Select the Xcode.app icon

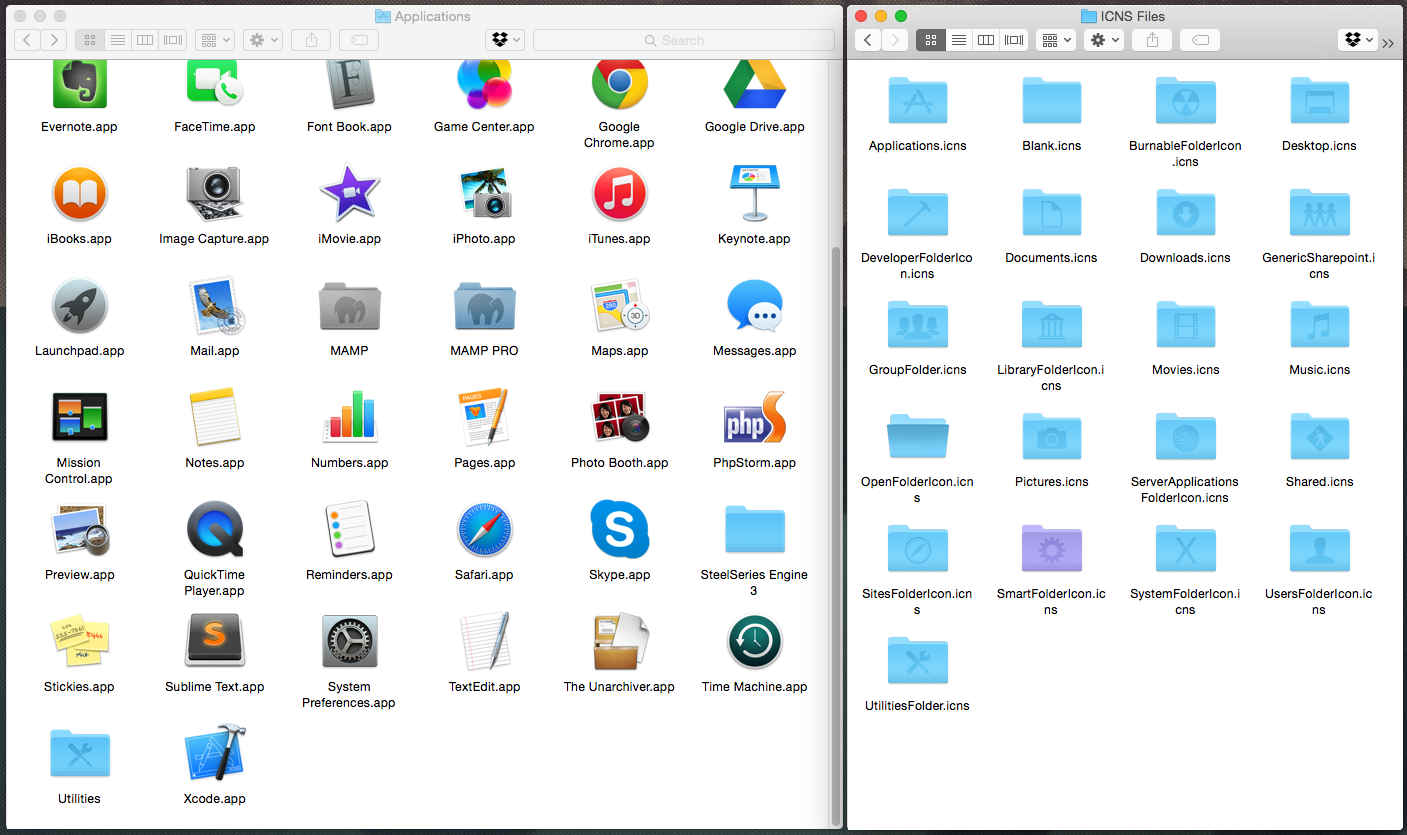click(214, 753)
